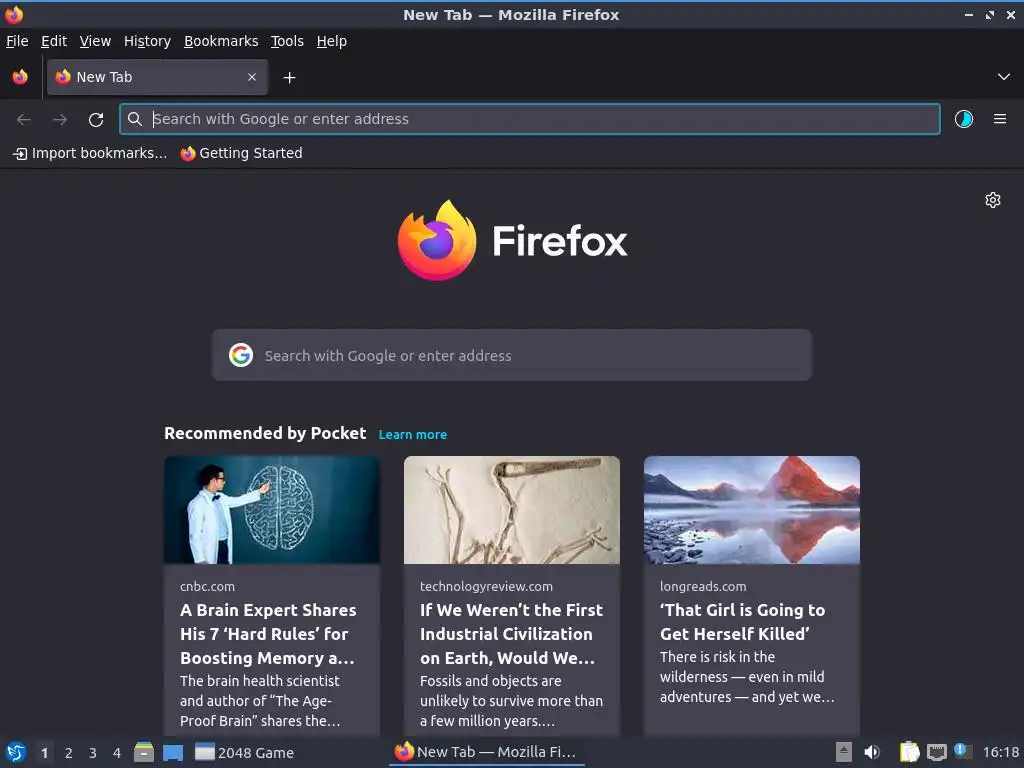Viewport: 1024px width, 768px height.
Task: Open the File menu
Action: [x=17, y=41]
